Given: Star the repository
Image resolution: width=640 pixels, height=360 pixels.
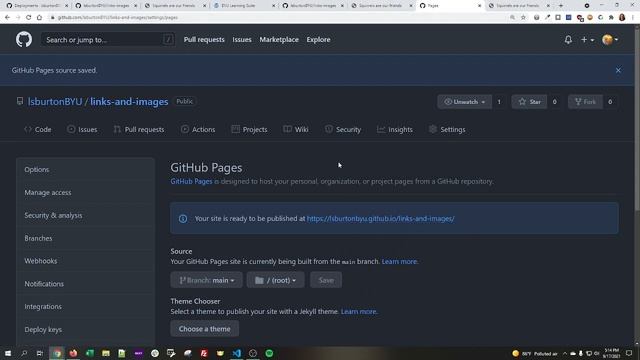Looking at the screenshot, I should tap(529, 102).
